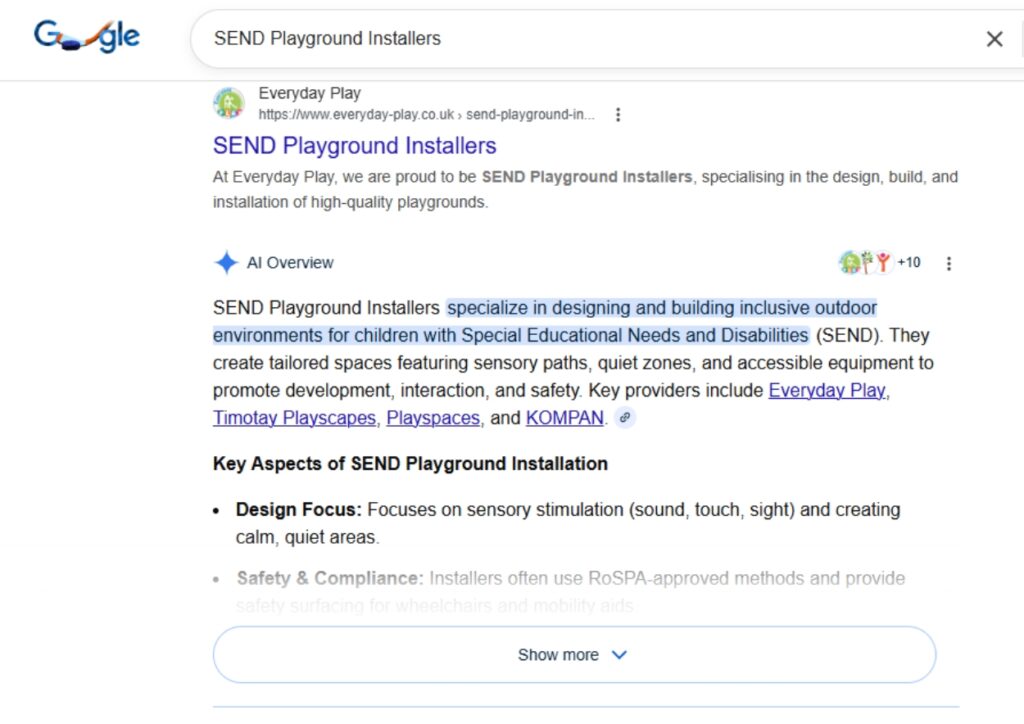Click the Design Focus bullet text
This screenshot has height=724, width=1024.
[568, 523]
